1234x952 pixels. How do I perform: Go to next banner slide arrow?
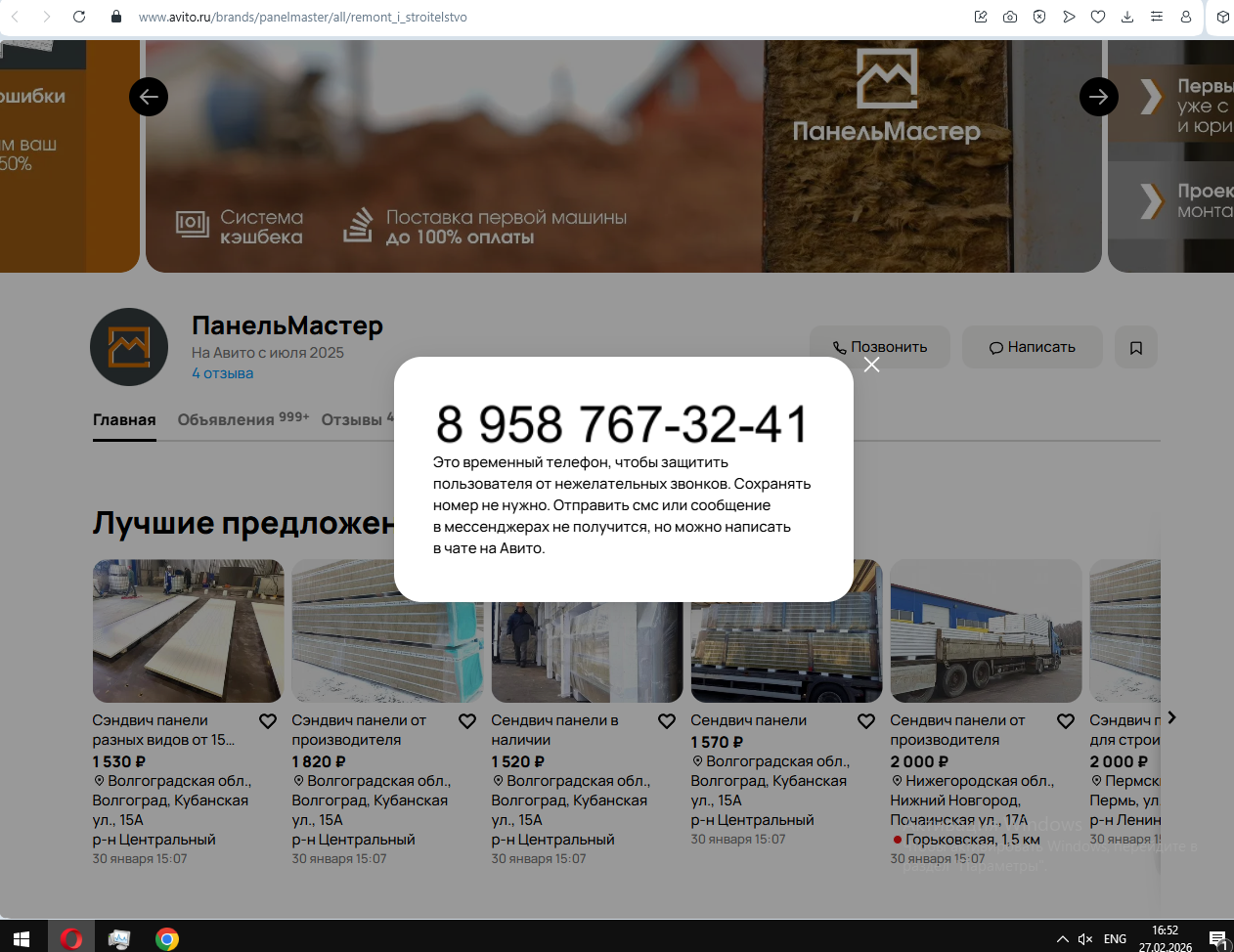[x=1099, y=97]
